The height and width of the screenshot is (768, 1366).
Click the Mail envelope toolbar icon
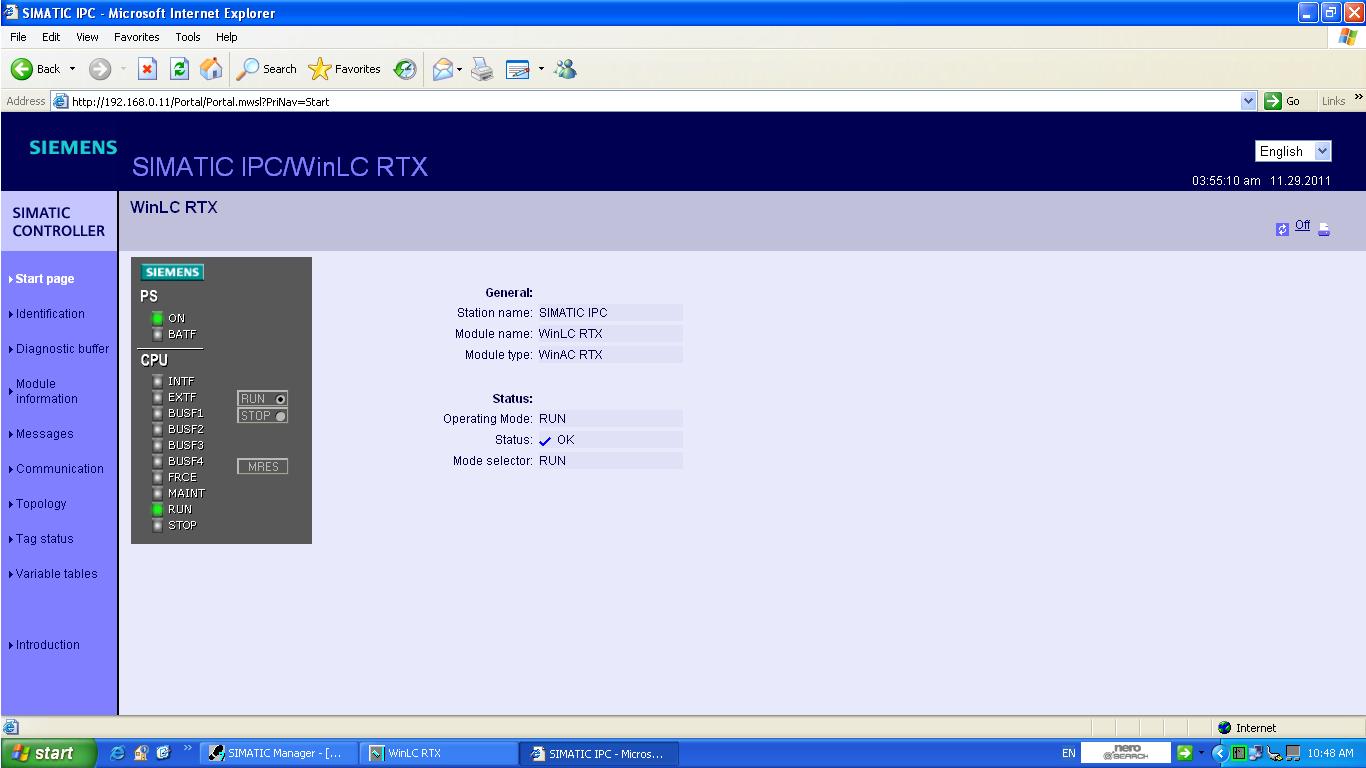442,69
